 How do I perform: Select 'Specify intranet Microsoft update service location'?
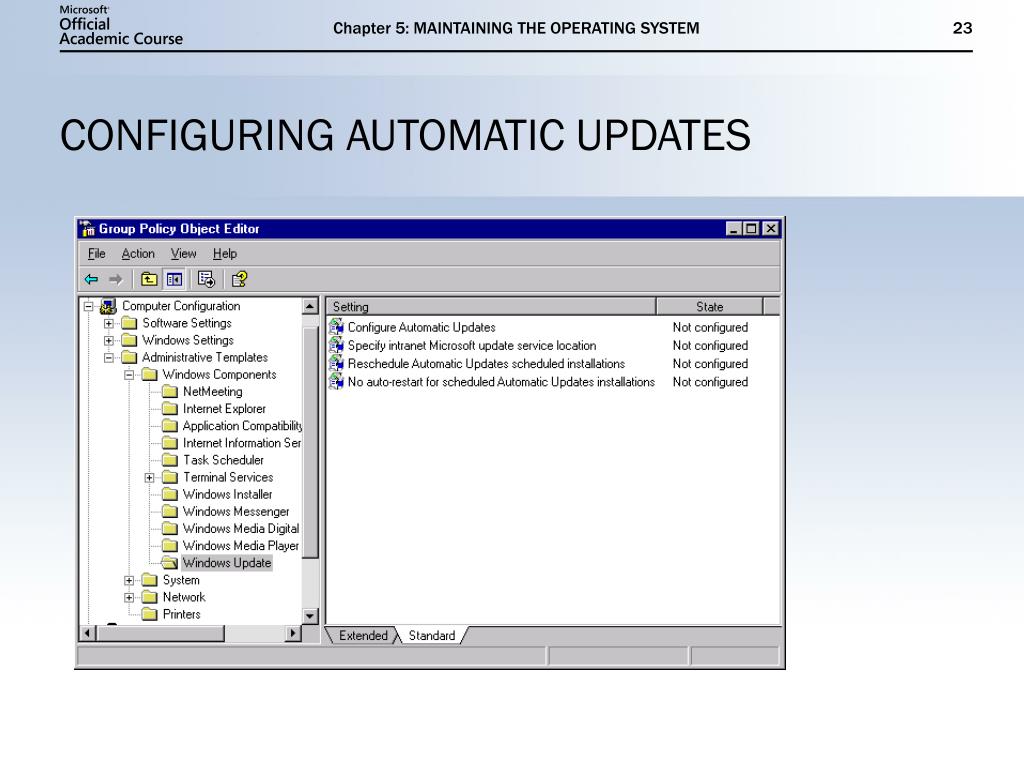pos(472,345)
